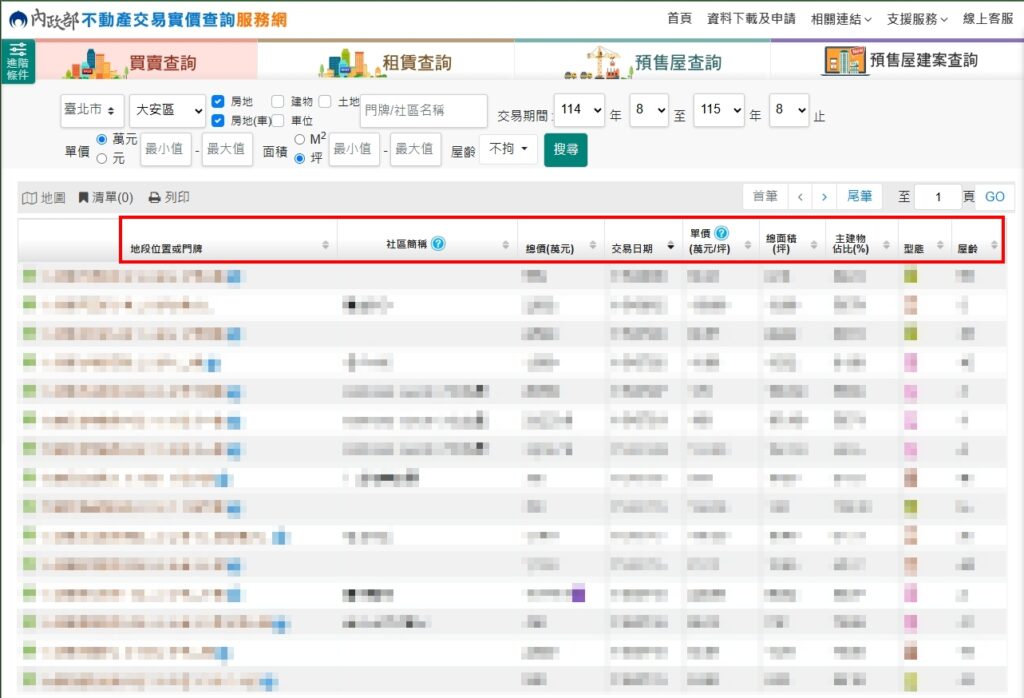Go to previous page arrow
Viewport: 1024px width, 698px height.
(800, 197)
